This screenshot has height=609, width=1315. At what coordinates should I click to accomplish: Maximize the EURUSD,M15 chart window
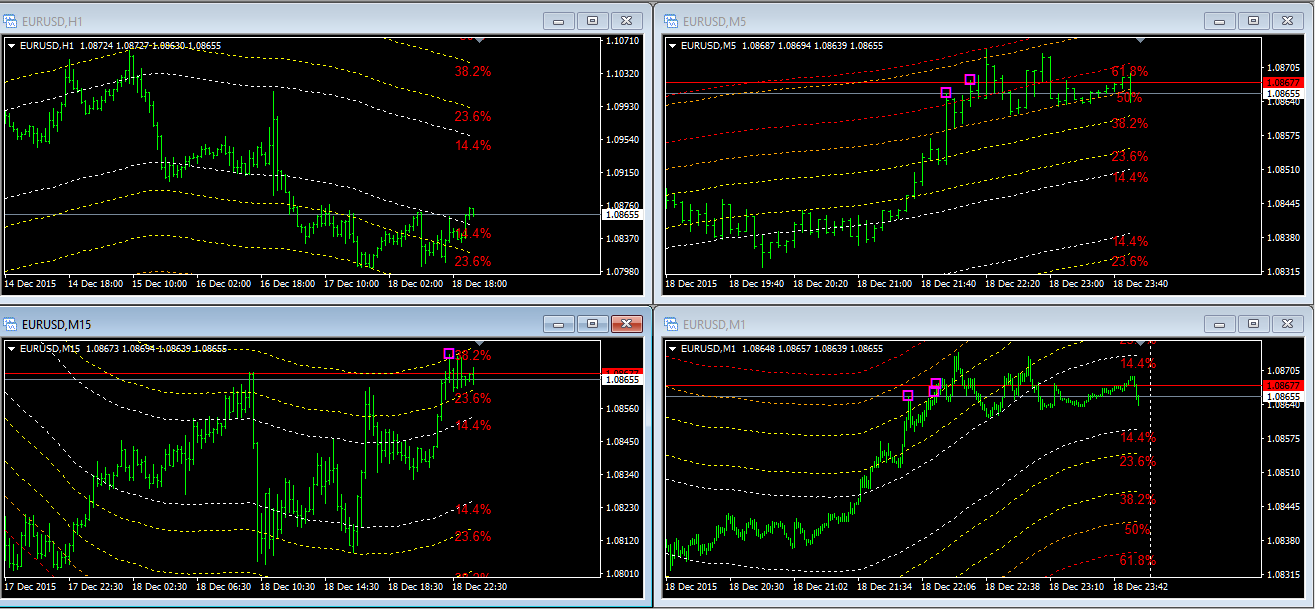[x=592, y=324]
